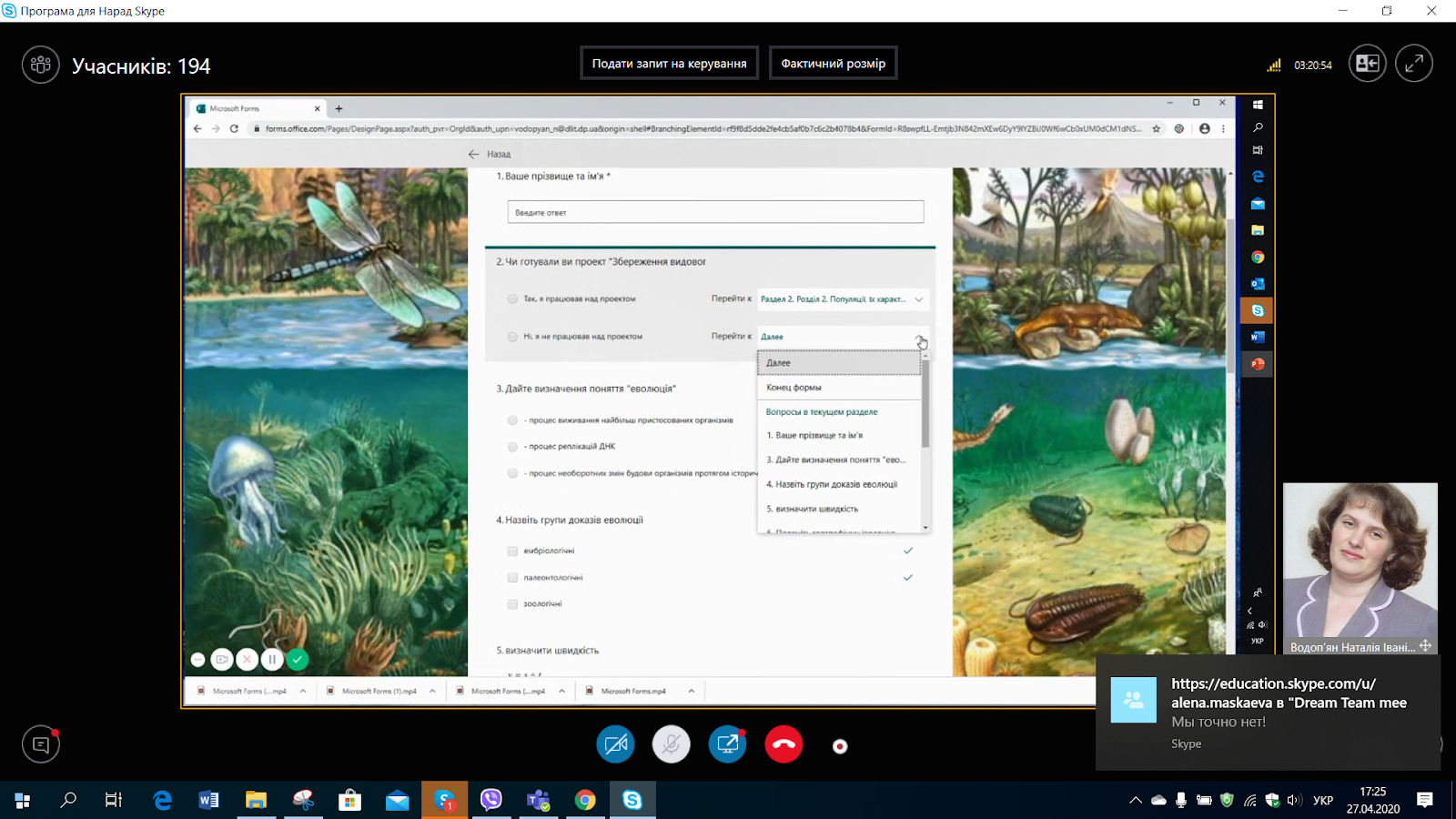The image size is (1456, 819).
Task: Close the Microsoft Forms browser tab
Action: click(x=318, y=108)
